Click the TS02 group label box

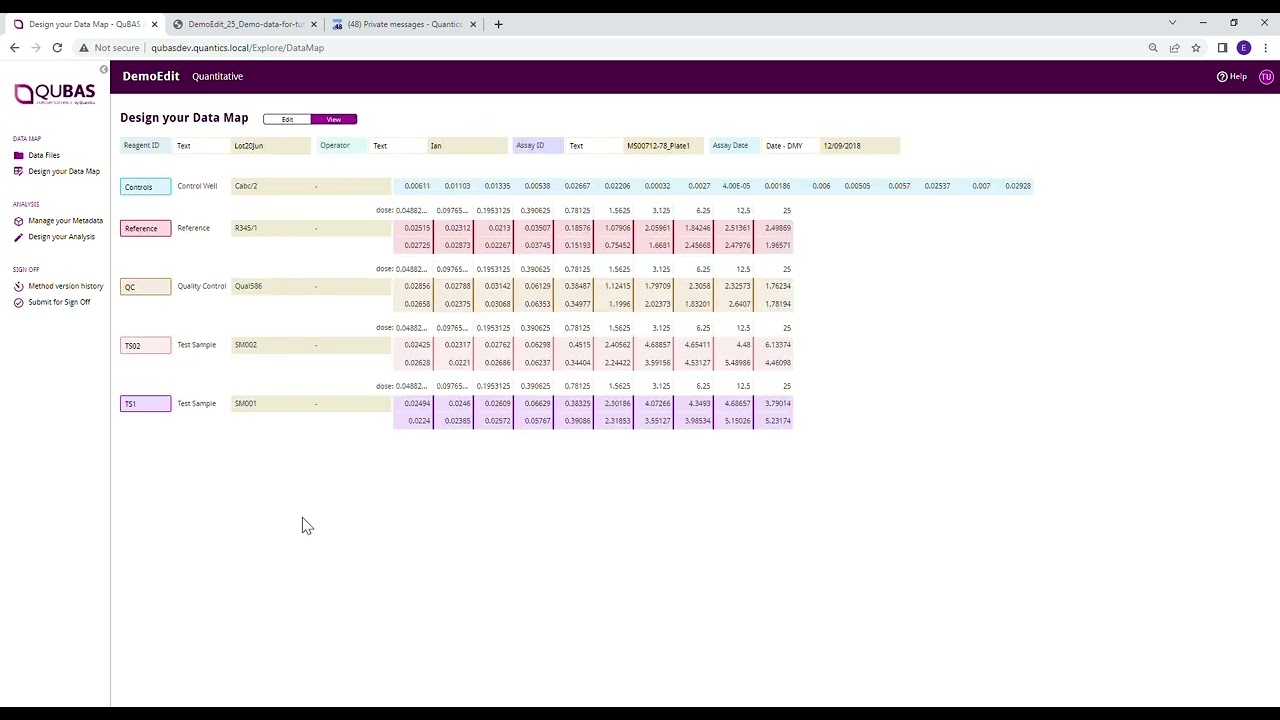[x=146, y=345]
